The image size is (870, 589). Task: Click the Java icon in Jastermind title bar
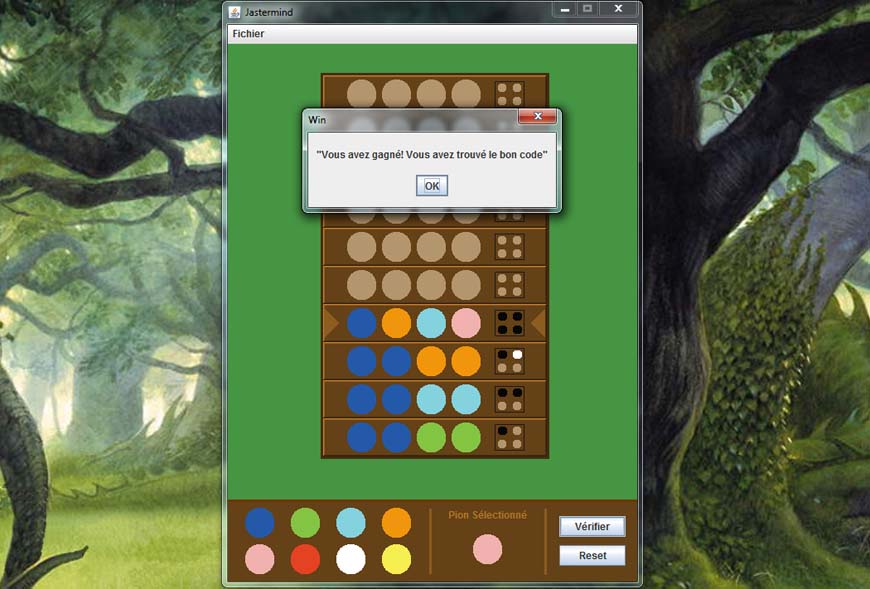tap(235, 12)
